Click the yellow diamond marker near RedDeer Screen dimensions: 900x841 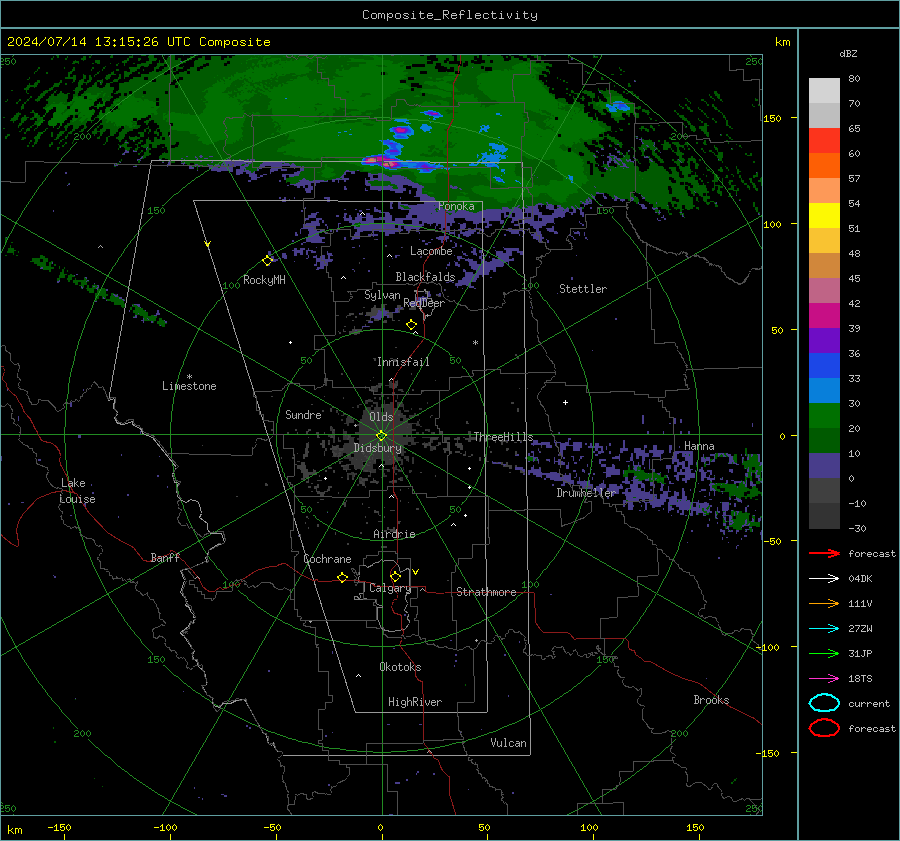click(x=412, y=325)
